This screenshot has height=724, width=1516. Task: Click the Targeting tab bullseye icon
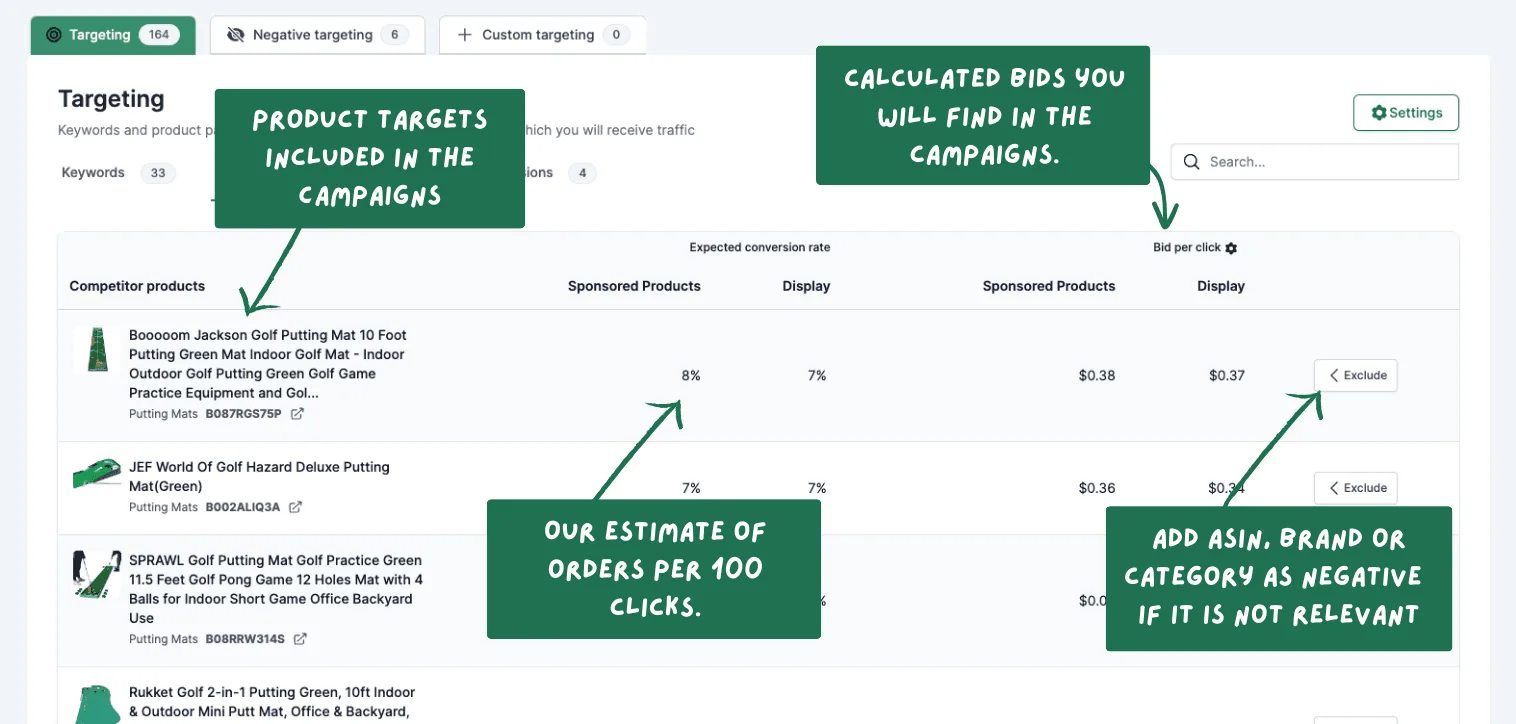(x=54, y=35)
